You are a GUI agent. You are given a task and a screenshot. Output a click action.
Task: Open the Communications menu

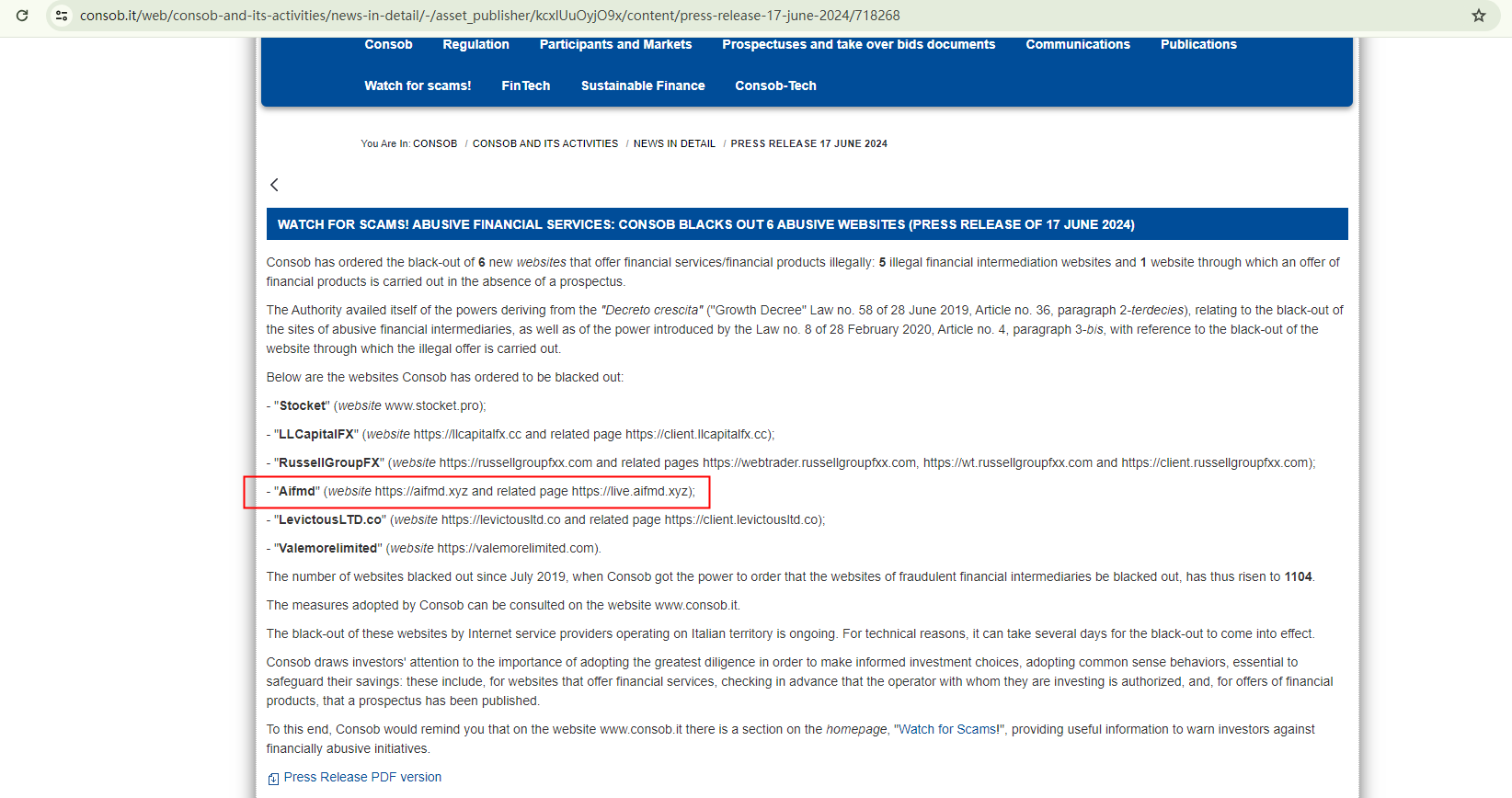1078,44
